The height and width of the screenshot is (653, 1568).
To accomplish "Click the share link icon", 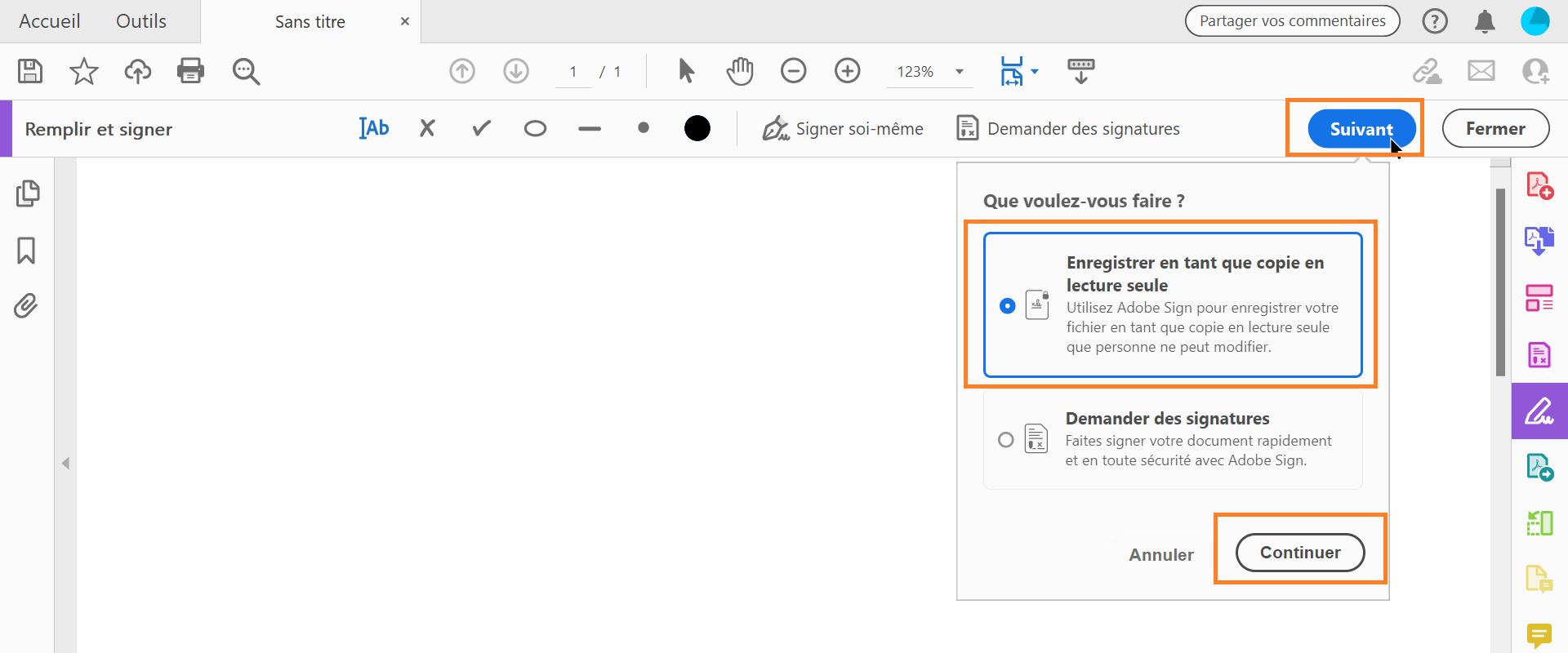I will click(1428, 72).
